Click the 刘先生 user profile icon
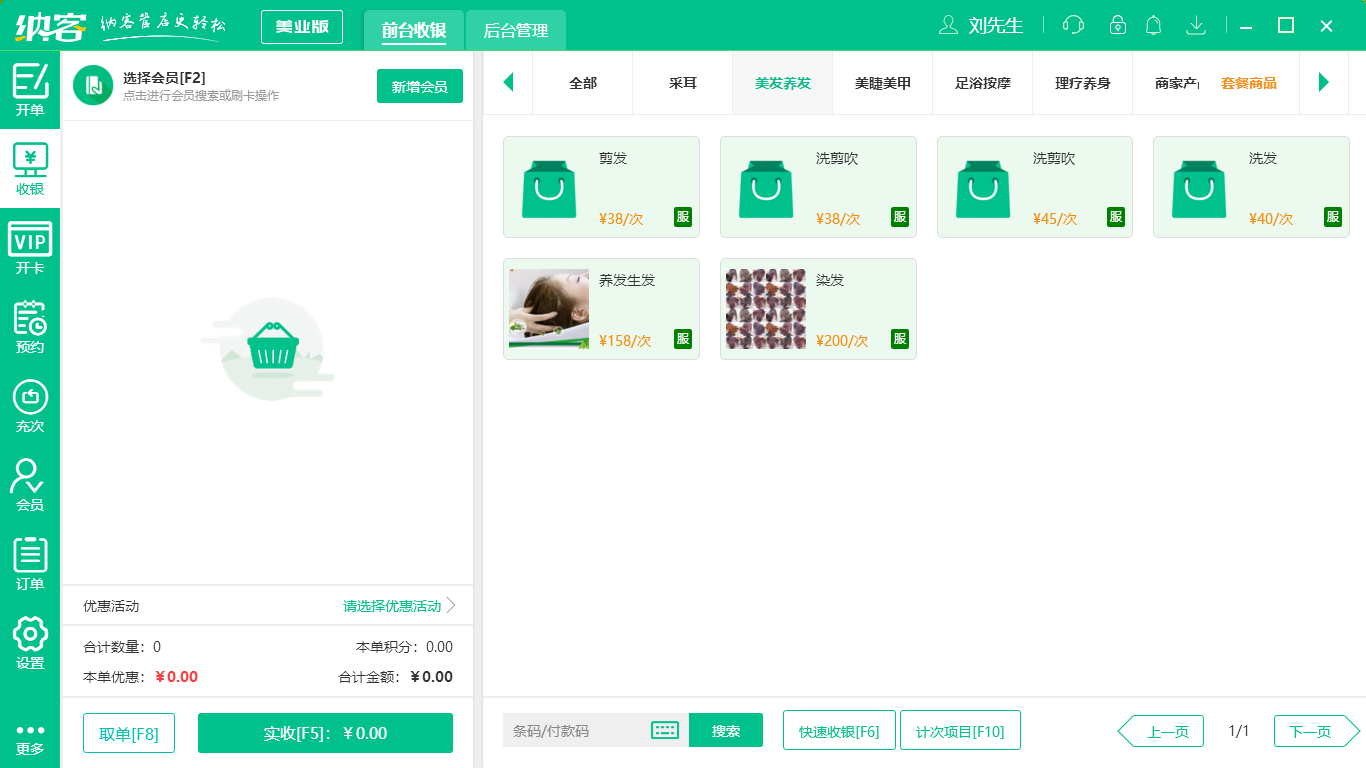 tap(947, 25)
